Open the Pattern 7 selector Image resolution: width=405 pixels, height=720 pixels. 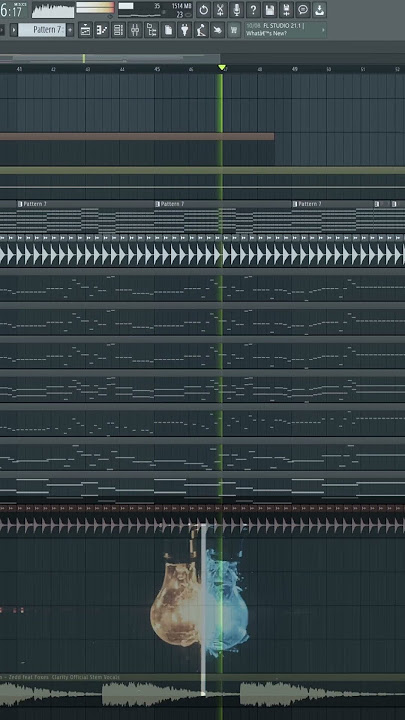(x=42, y=30)
